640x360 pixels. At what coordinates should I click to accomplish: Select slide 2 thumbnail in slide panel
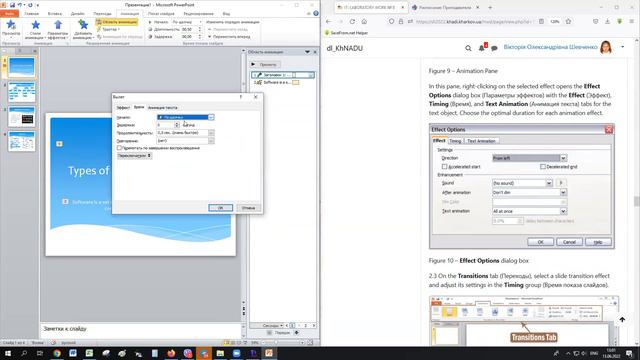[x=22, y=92]
